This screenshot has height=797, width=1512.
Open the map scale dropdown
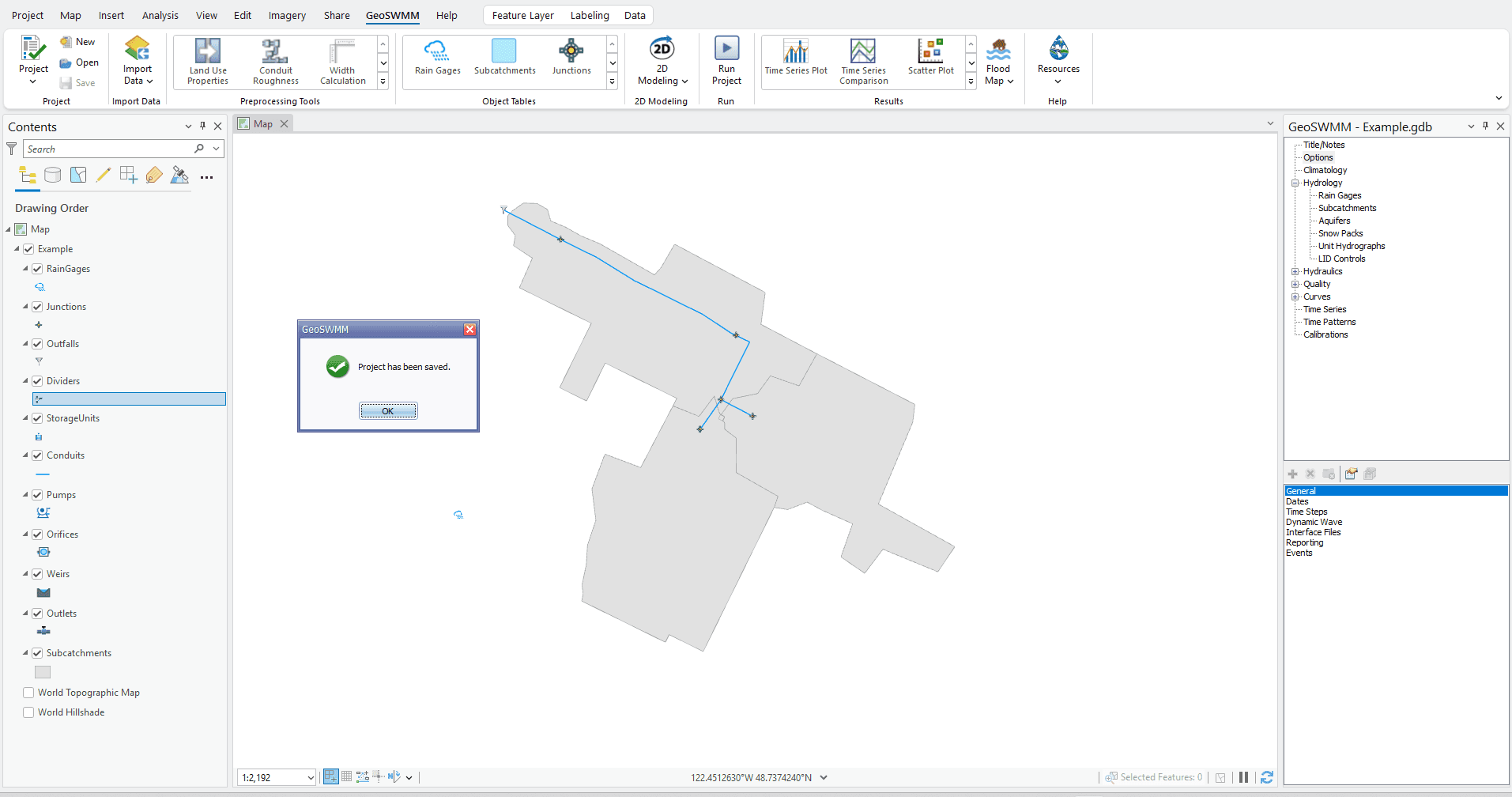point(310,777)
